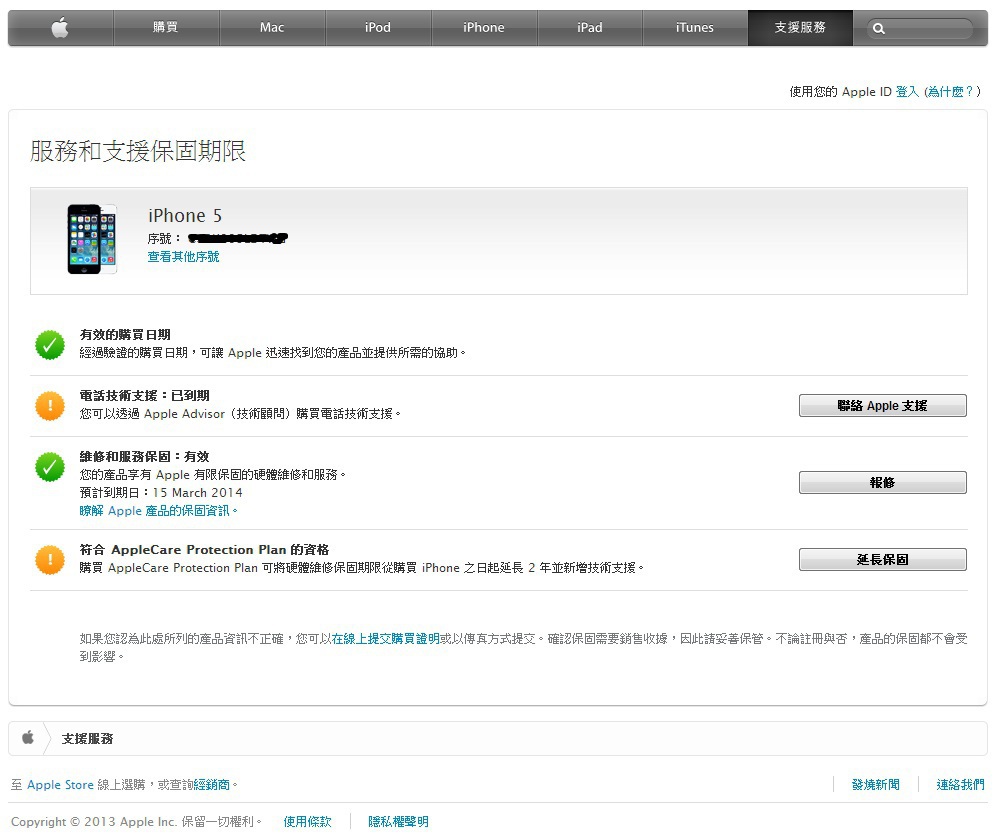Click the magnifier search icon
The height and width of the screenshot is (833, 998).
pyautogui.click(x=879, y=29)
